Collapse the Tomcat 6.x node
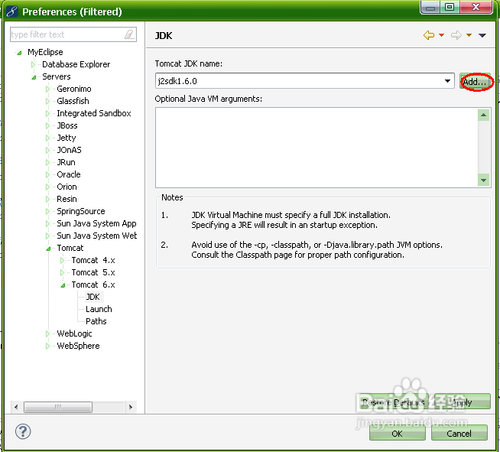Screen dimensions: 500x452 coord(63,285)
